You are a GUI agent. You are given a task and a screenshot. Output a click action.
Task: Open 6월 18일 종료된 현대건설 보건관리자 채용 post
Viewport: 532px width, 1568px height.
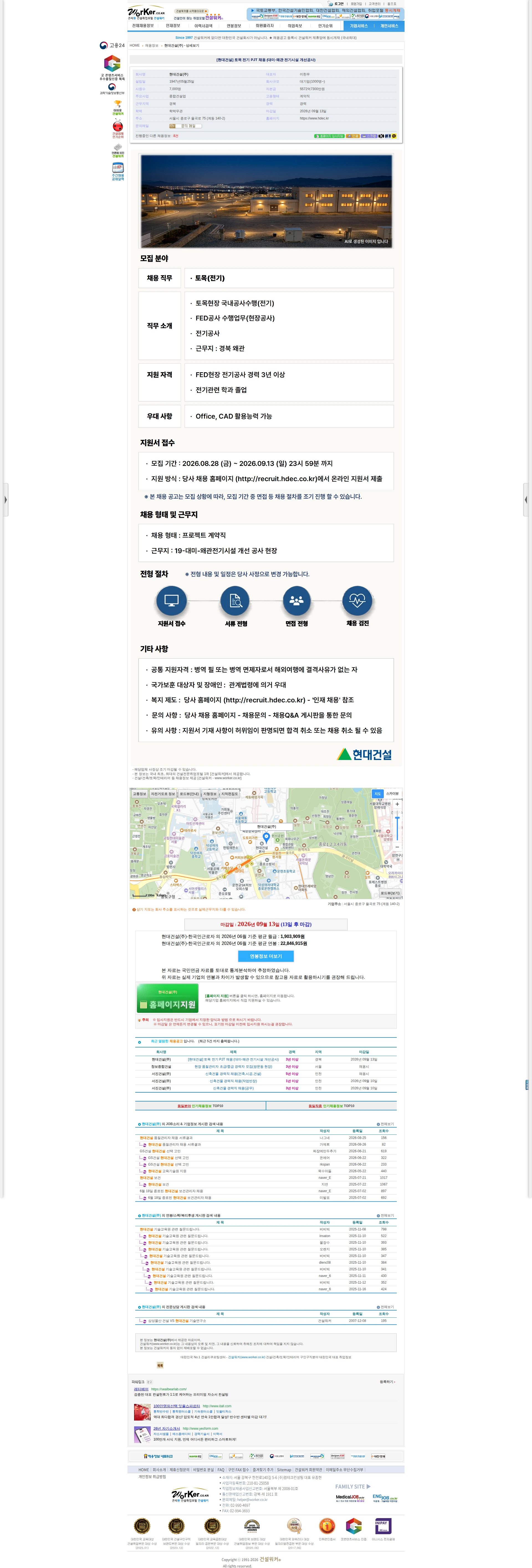click(x=171, y=1191)
